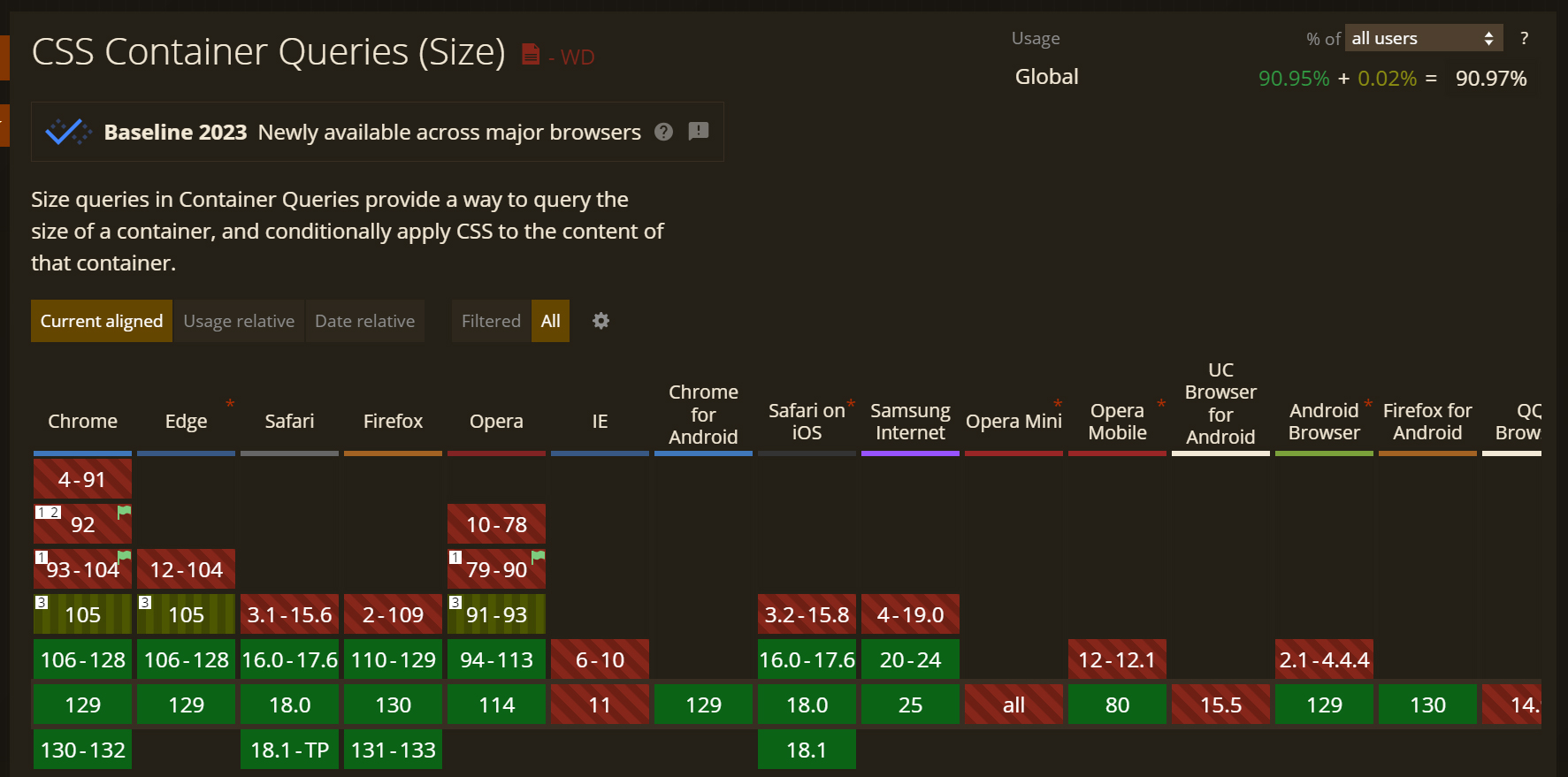This screenshot has width=1568, height=777.
Task: Click the Opera Mini note asterisk
Action: tap(1058, 404)
